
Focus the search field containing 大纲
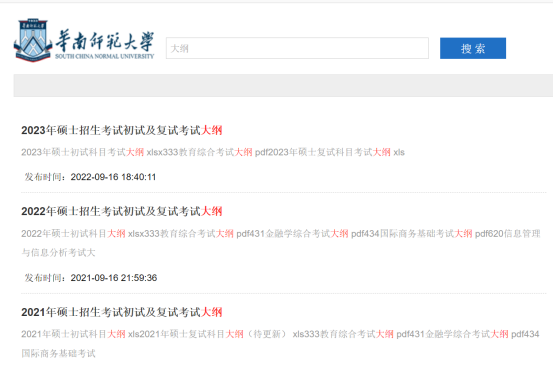coord(297,48)
